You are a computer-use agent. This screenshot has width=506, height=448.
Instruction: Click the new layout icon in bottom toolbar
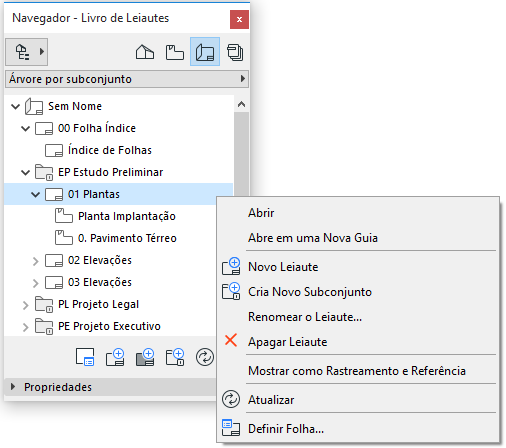(115, 357)
